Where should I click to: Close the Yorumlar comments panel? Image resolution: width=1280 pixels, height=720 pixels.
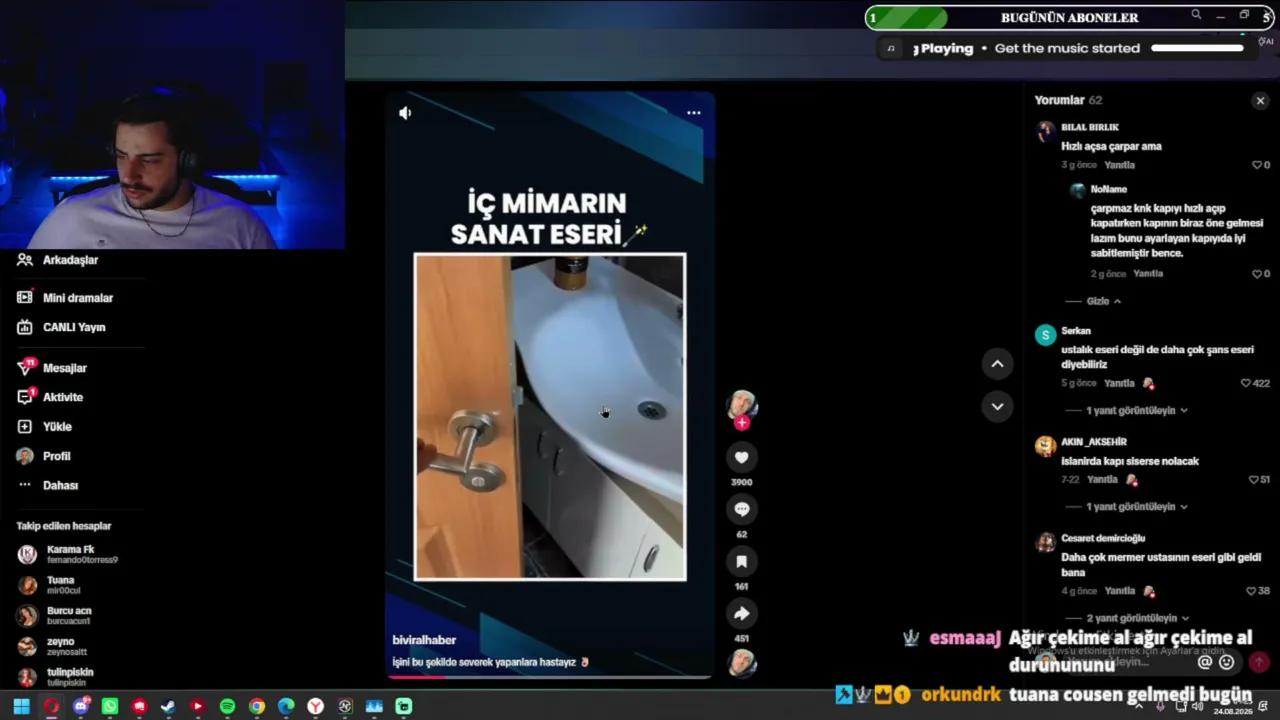click(x=1260, y=100)
